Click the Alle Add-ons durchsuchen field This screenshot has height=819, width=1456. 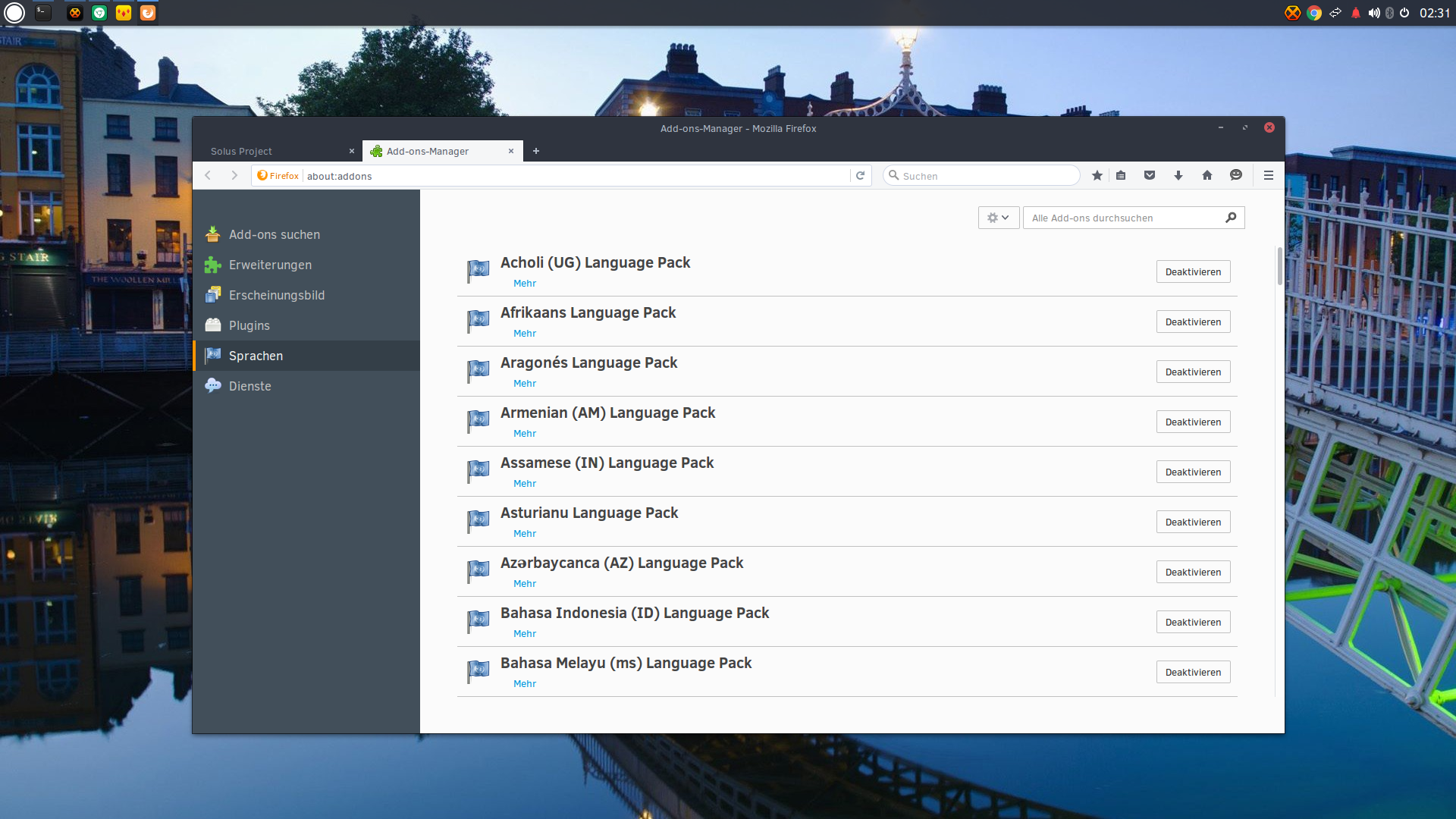[1122, 218]
